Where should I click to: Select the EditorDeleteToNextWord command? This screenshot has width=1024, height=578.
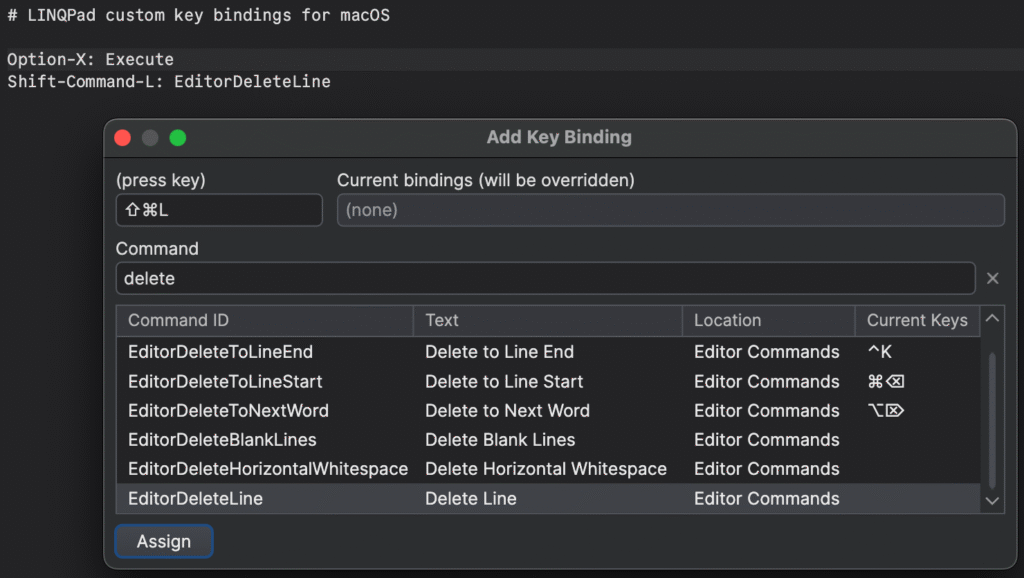coord(228,411)
